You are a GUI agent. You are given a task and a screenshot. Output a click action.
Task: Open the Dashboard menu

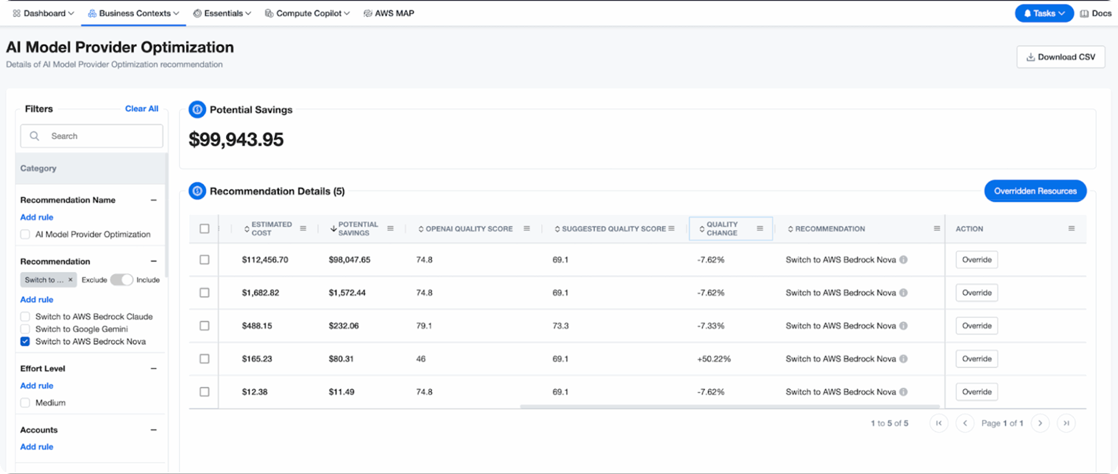coord(43,13)
